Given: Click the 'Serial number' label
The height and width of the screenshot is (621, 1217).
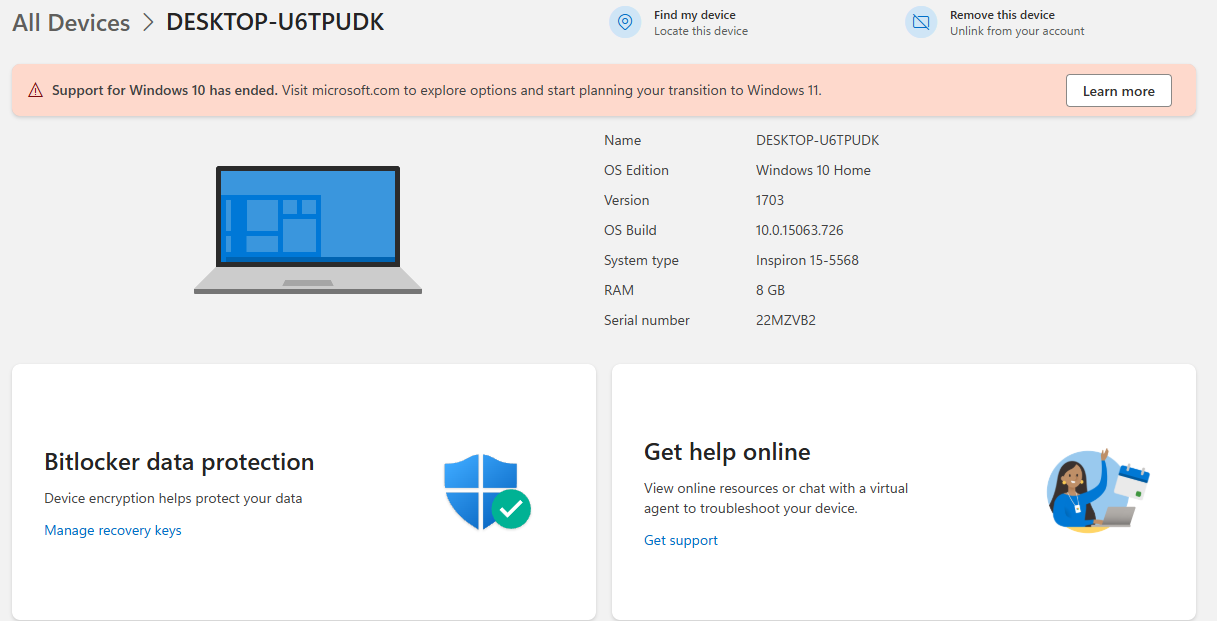Looking at the screenshot, I should [x=647, y=320].
